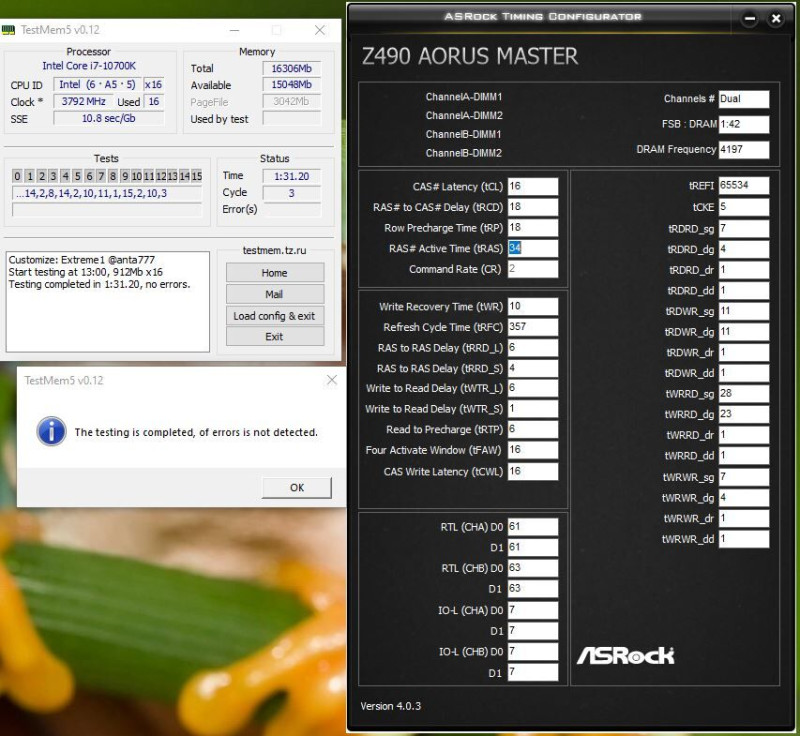This screenshot has height=736, width=800.
Task: Click the Command Rate (CR) field
Action: tap(533, 269)
